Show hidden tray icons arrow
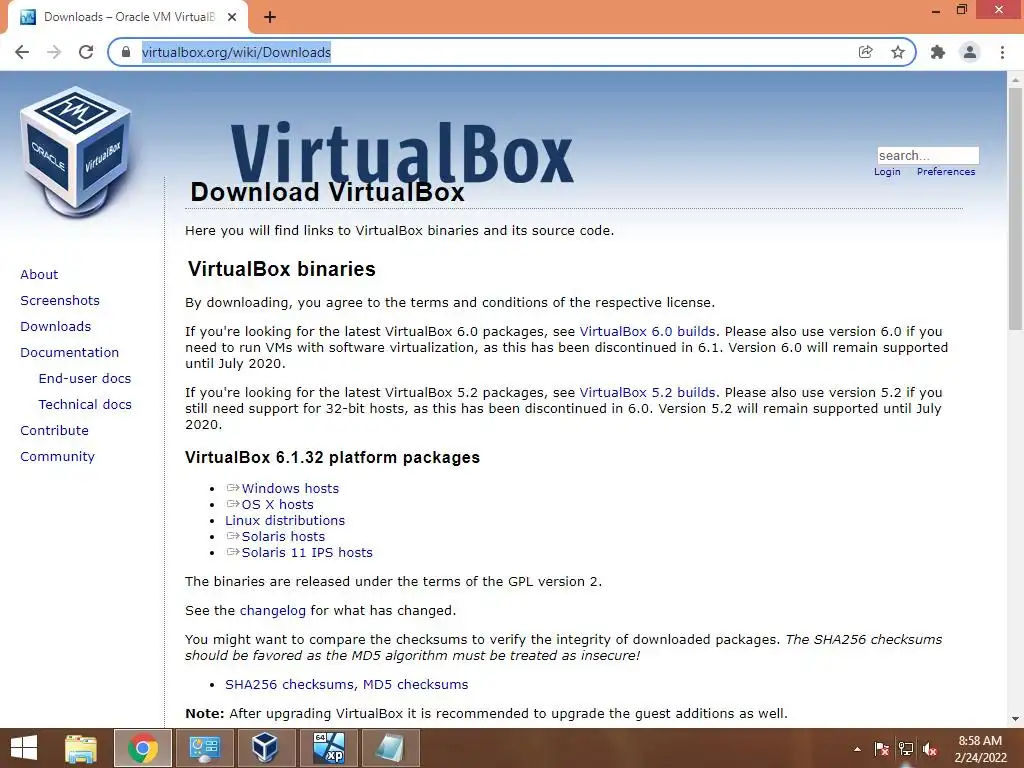 coord(857,749)
